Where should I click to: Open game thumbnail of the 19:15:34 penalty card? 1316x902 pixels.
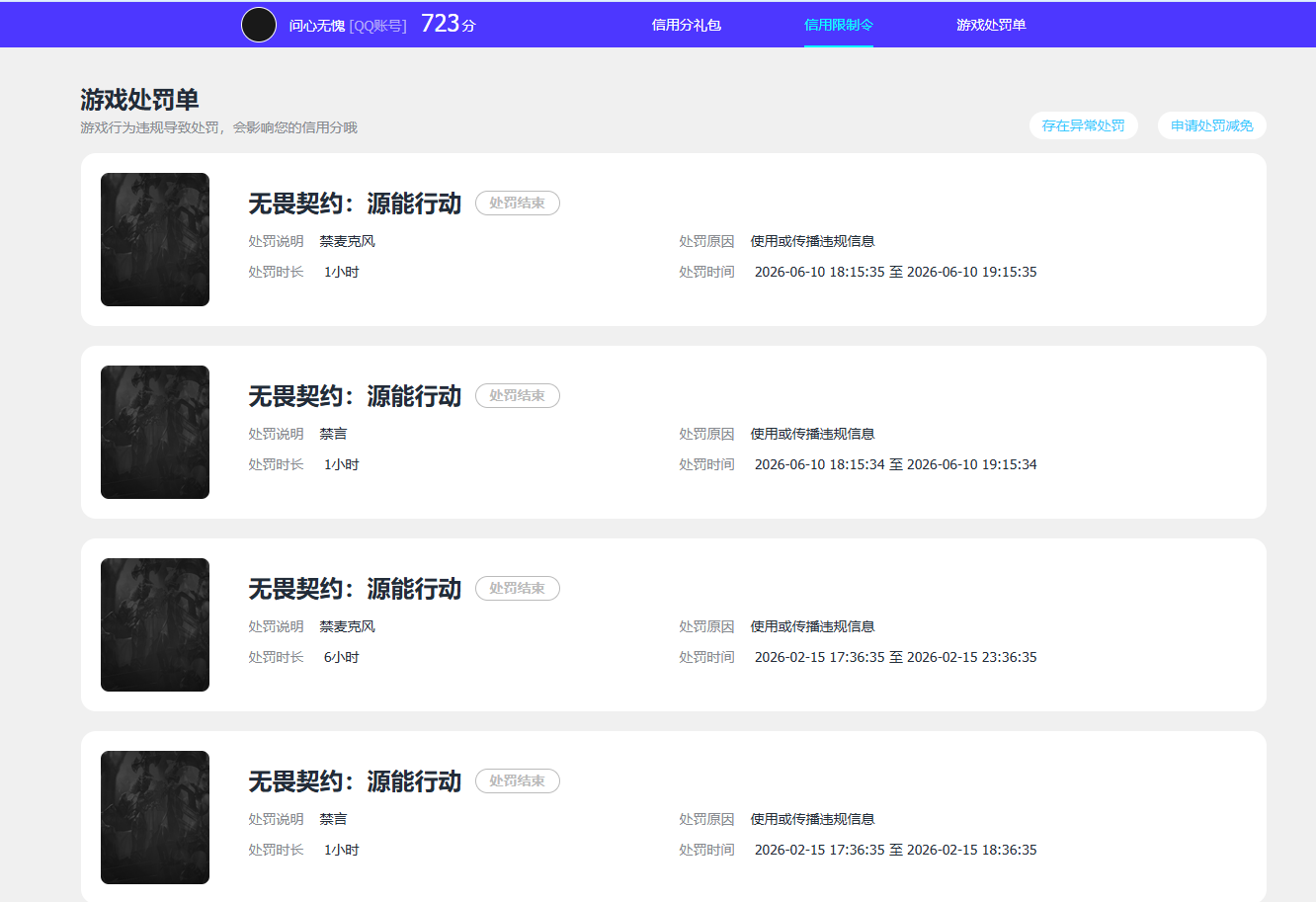click(155, 432)
